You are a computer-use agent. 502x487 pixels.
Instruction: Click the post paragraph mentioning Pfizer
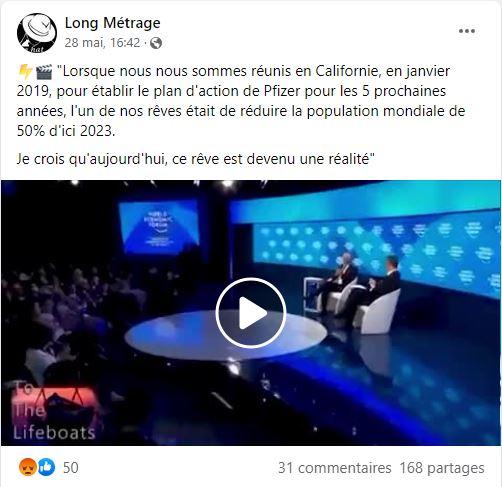(x=241, y=101)
